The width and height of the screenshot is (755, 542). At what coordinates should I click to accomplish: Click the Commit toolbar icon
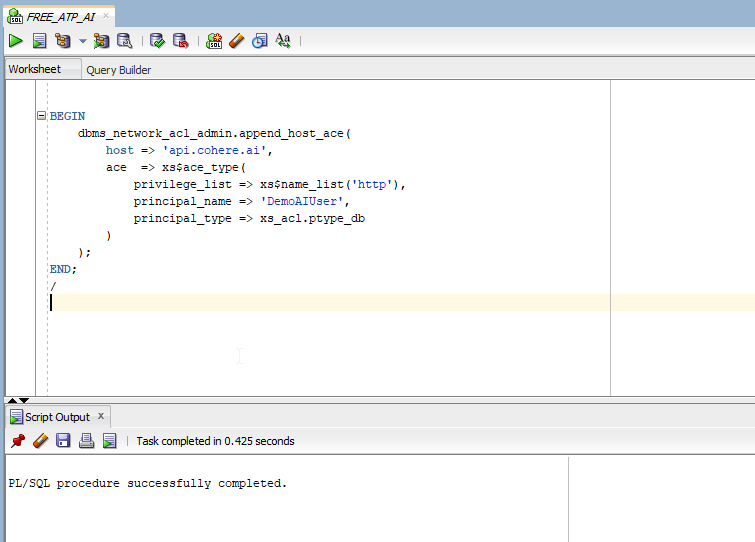[157, 41]
